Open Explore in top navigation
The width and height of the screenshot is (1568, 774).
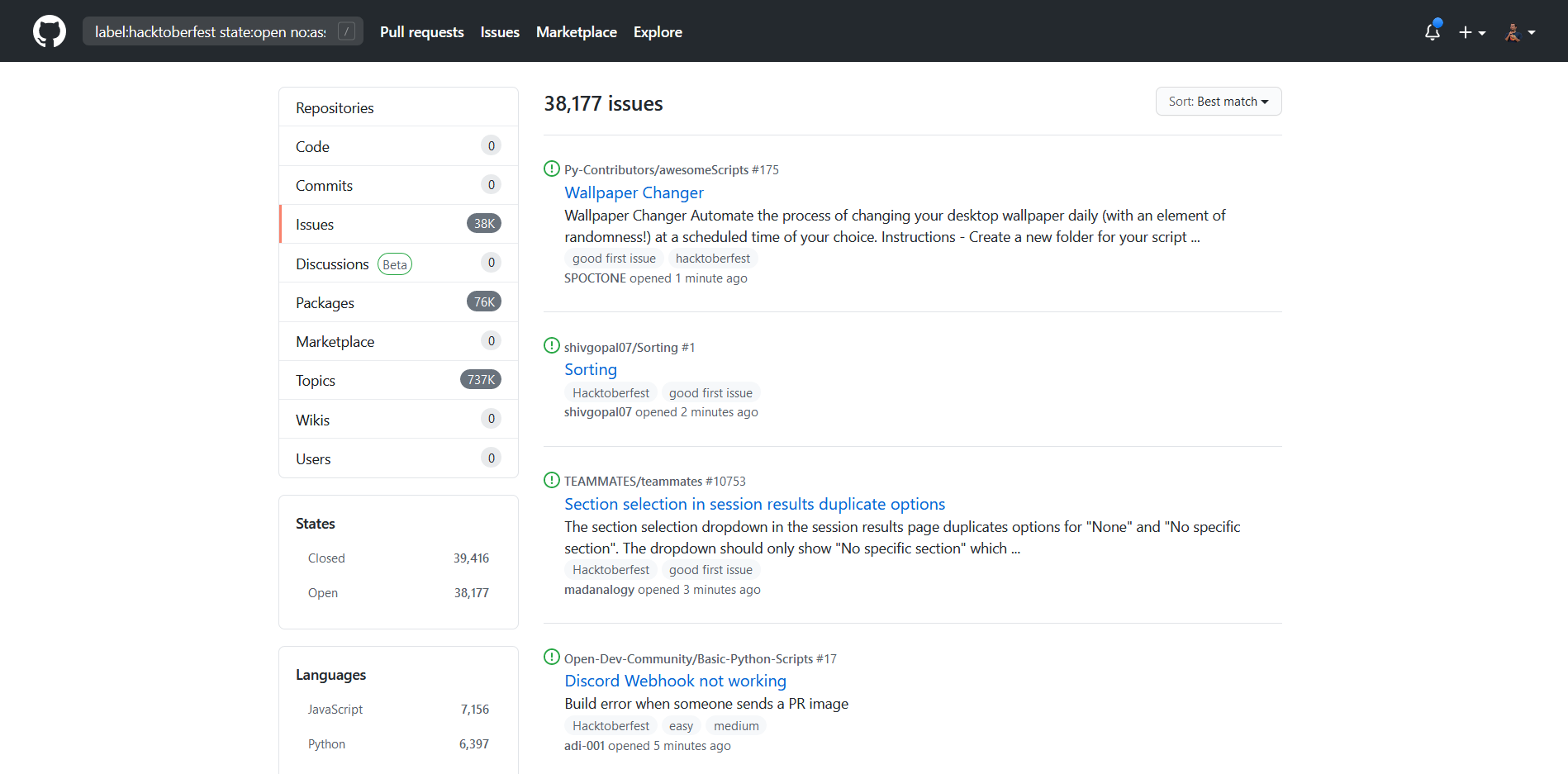(x=658, y=32)
